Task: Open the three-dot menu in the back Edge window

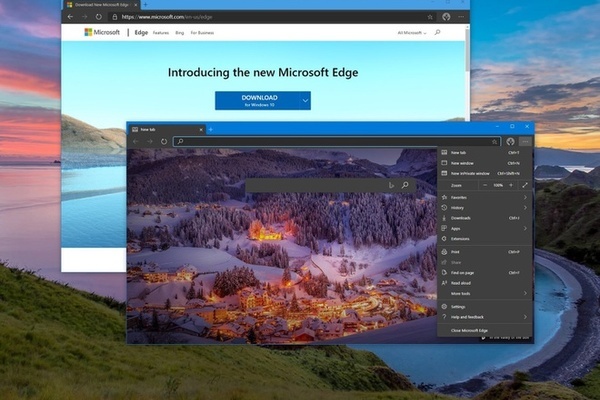Action: pos(461,17)
